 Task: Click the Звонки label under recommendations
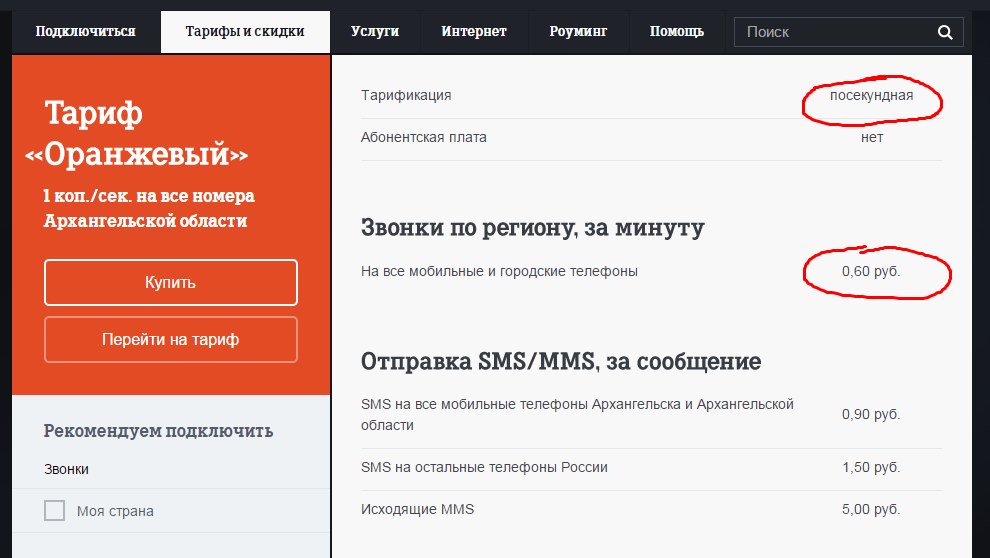pyautogui.click(x=66, y=469)
